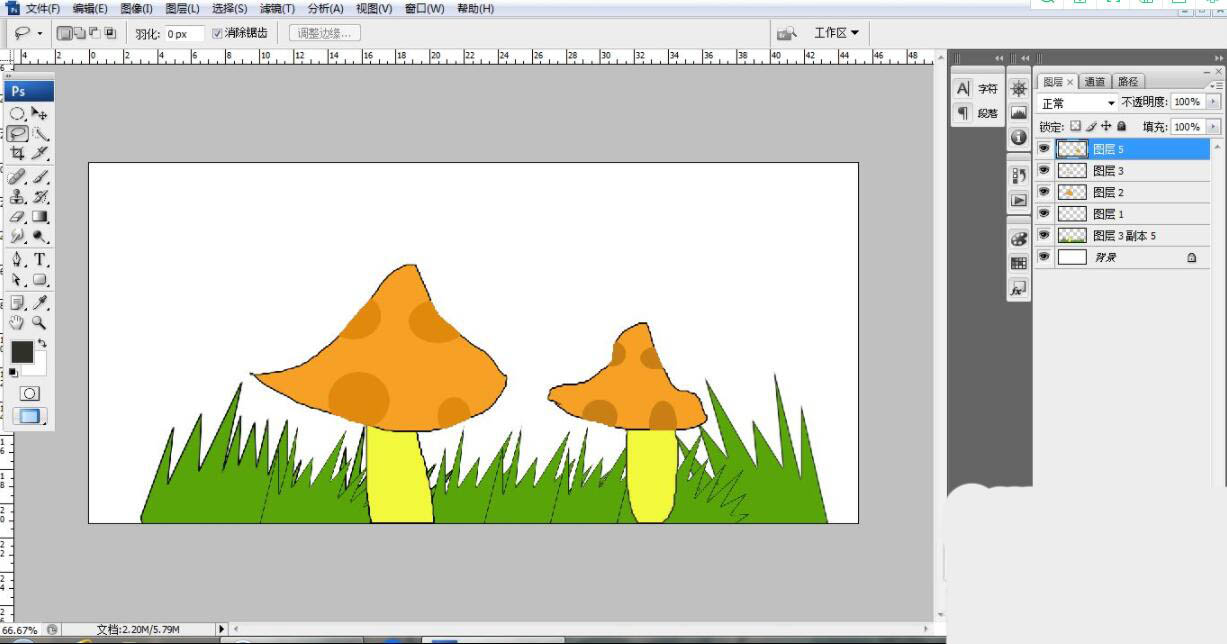
Task: Select the Pen tool
Action: [x=18, y=259]
